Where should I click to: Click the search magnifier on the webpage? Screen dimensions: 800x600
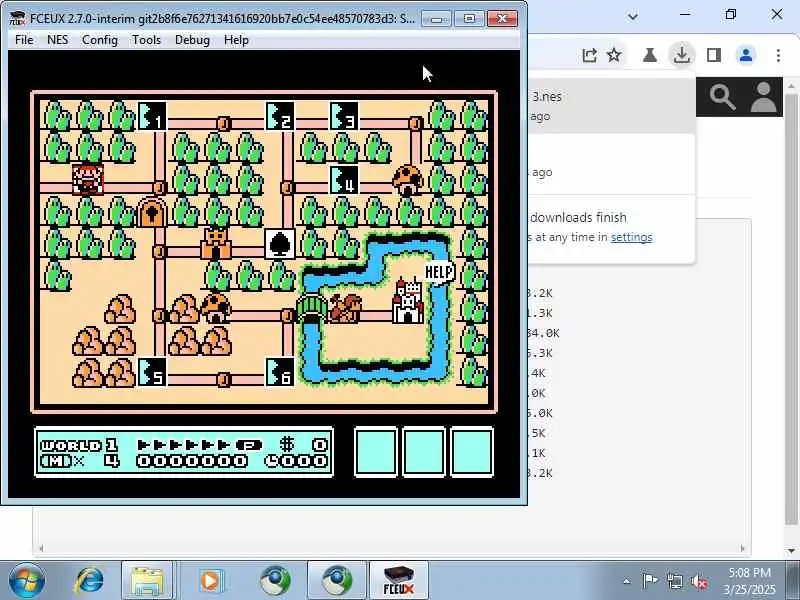[x=722, y=97]
